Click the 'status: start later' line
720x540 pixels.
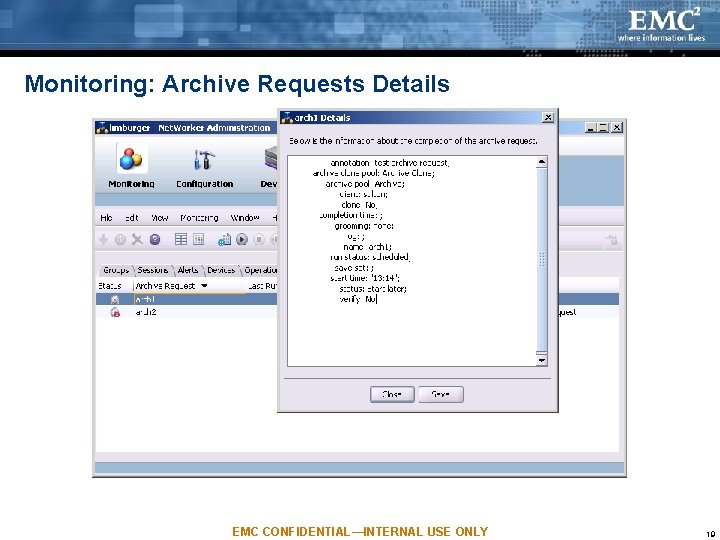click(x=373, y=288)
